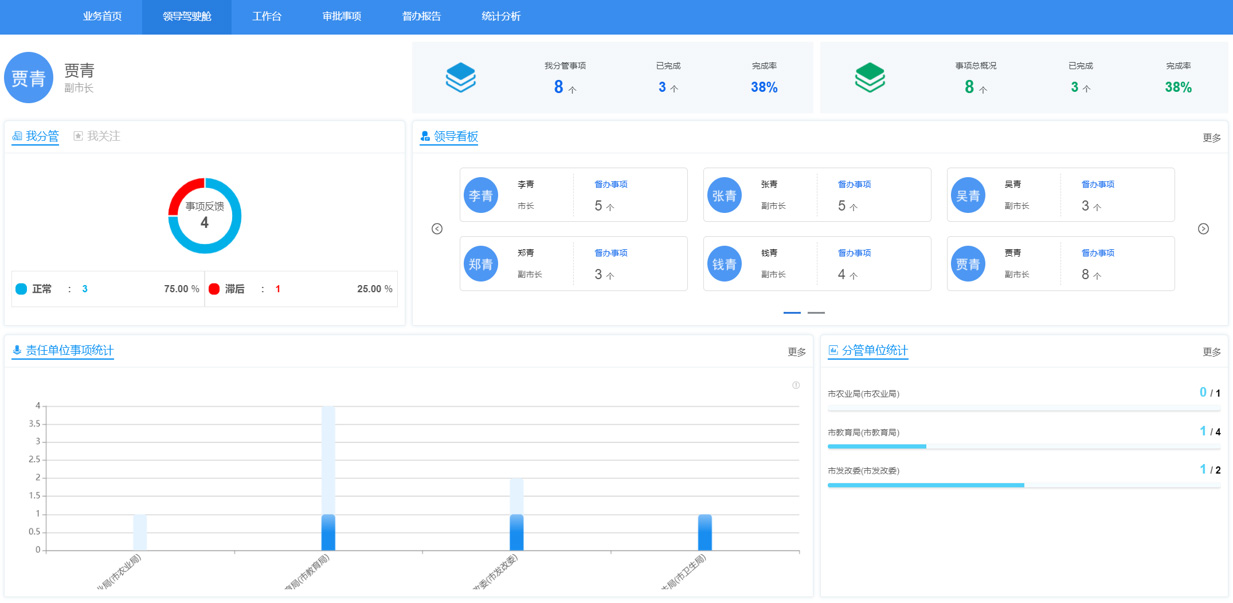Go to next leader board page arrow
Screen dimensions: 1233x603
(1203, 229)
